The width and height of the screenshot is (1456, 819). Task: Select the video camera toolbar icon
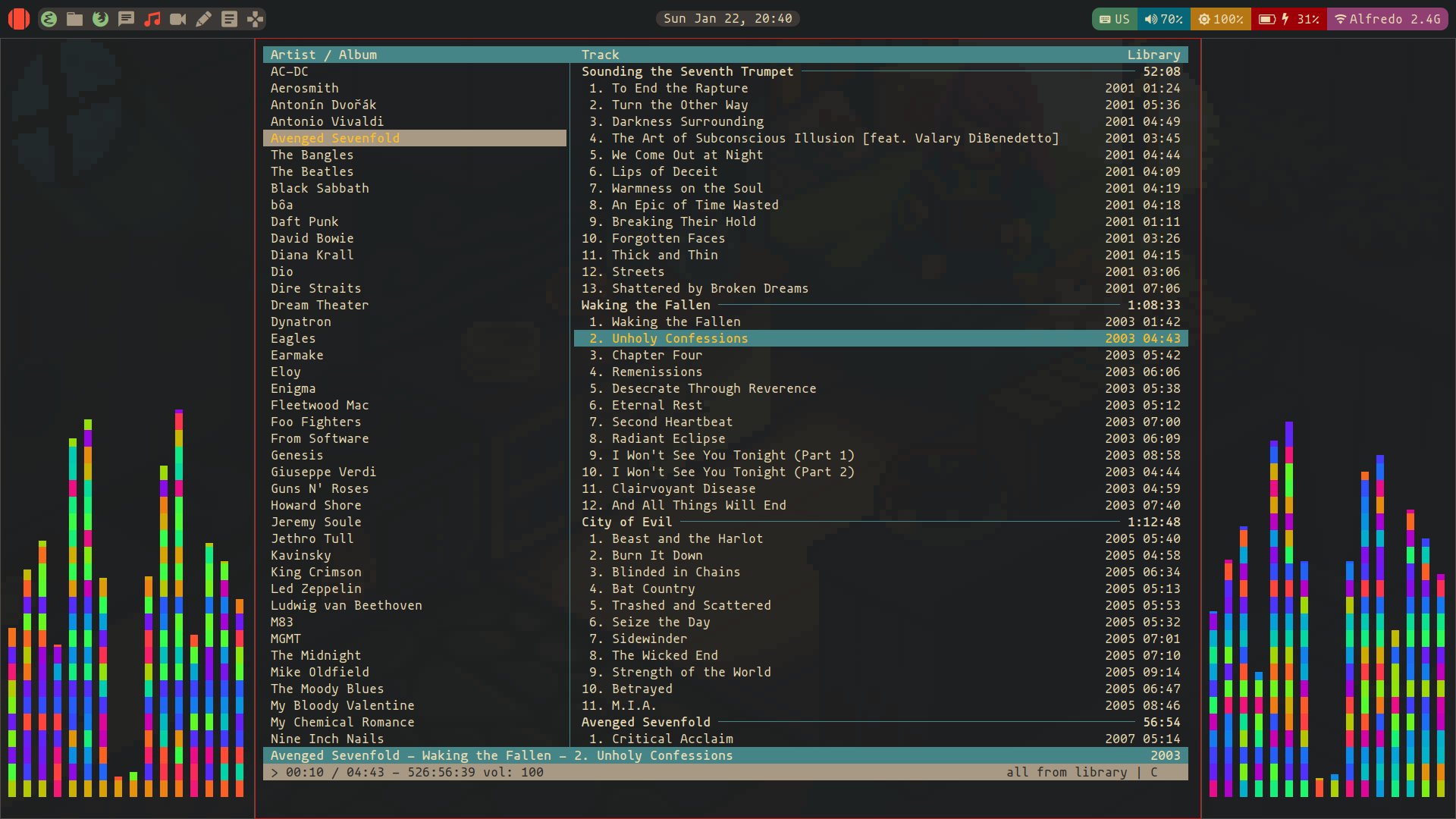click(178, 18)
